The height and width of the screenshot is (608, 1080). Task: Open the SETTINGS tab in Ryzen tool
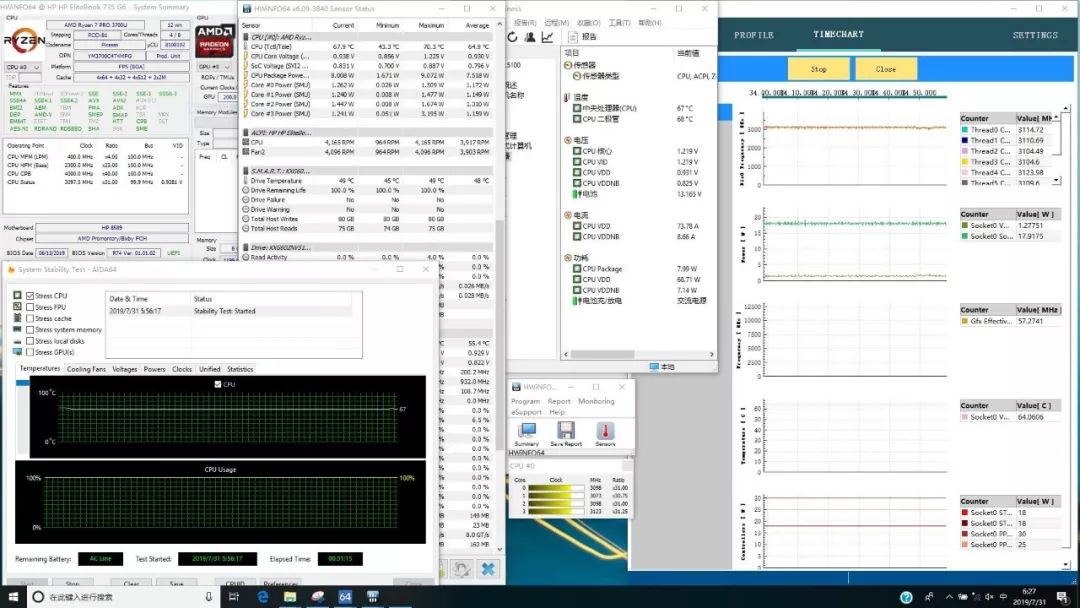point(1034,35)
